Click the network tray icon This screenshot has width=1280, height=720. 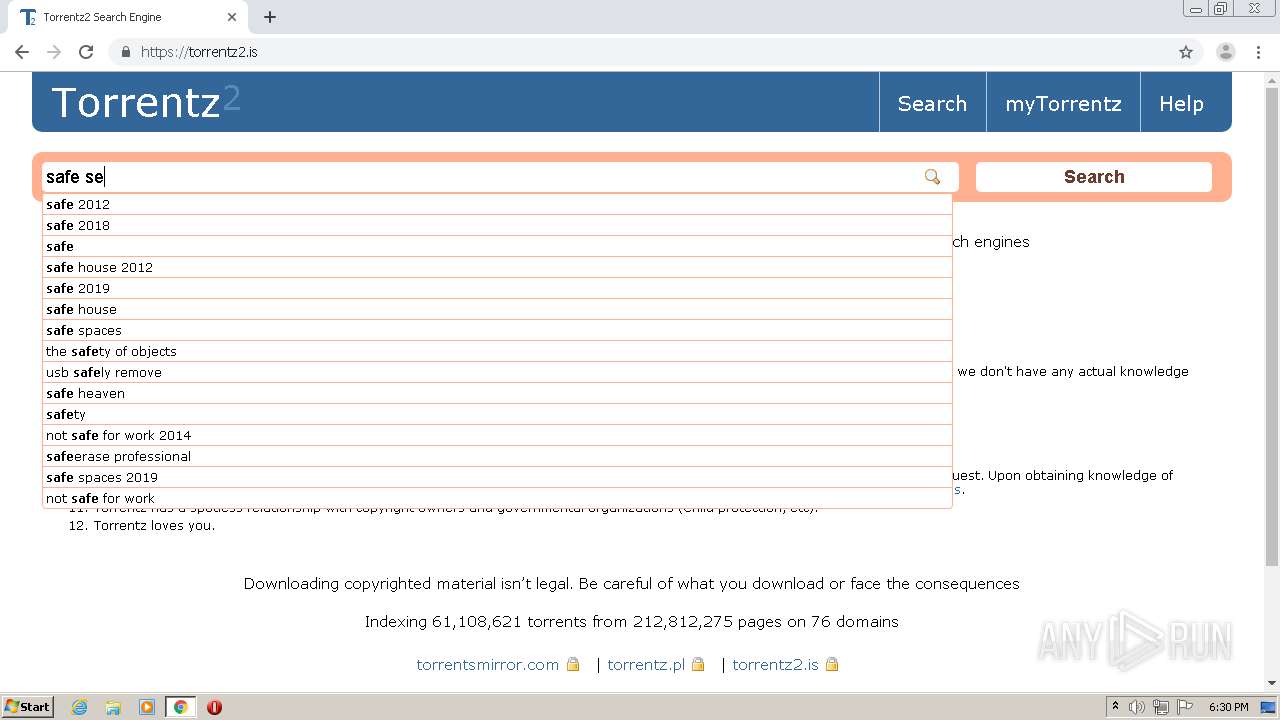(x=1160, y=707)
